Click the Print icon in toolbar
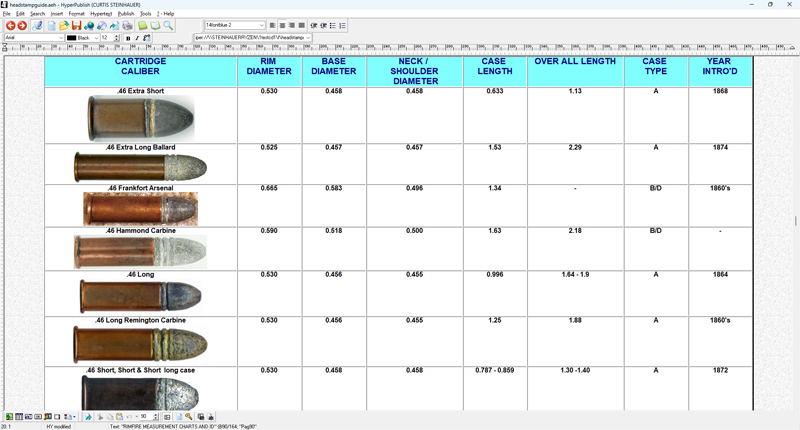The image size is (800, 430). click(x=127, y=26)
